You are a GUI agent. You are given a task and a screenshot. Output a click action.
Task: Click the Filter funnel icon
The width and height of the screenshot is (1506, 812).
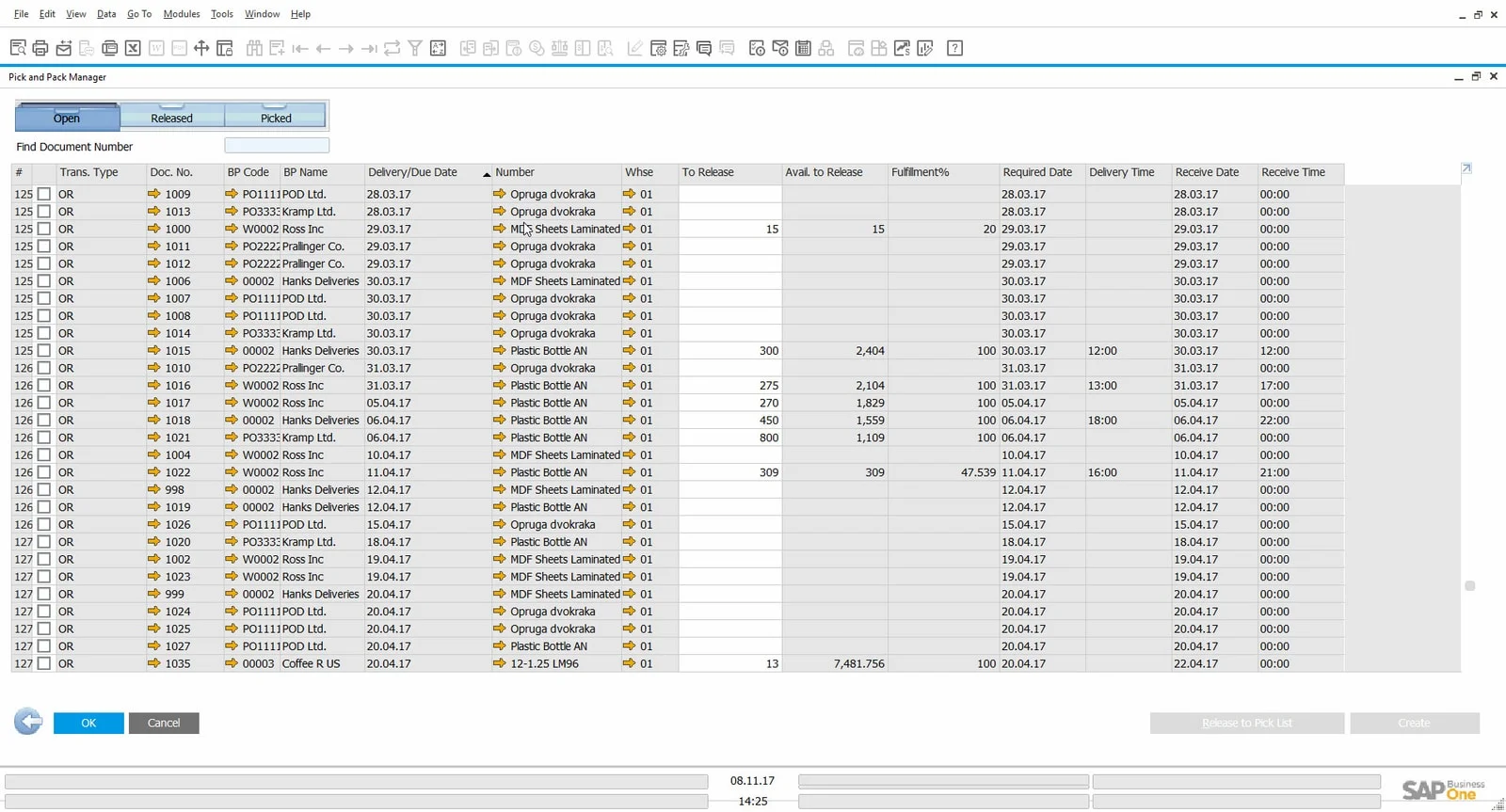[x=415, y=48]
